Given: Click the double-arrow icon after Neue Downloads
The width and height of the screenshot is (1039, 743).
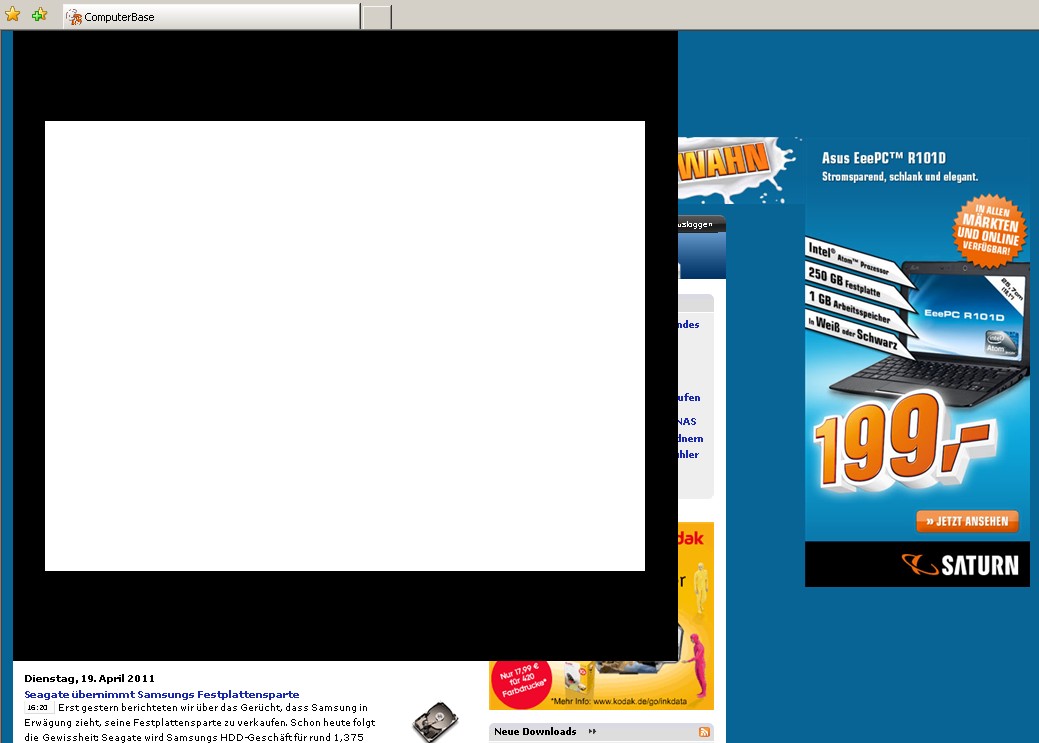Looking at the screenshot, I should pyautogui.click(x=592, y=732).
